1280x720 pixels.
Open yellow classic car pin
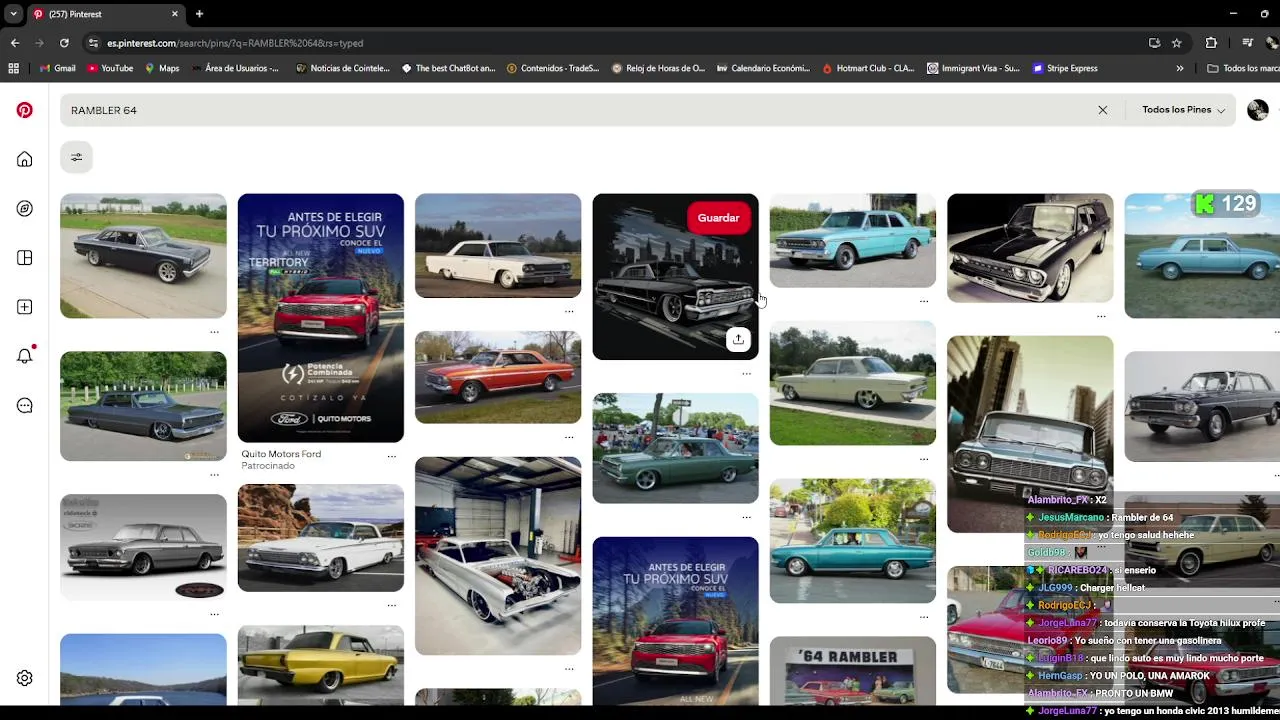pyautogui.click(x=321, y=666)
